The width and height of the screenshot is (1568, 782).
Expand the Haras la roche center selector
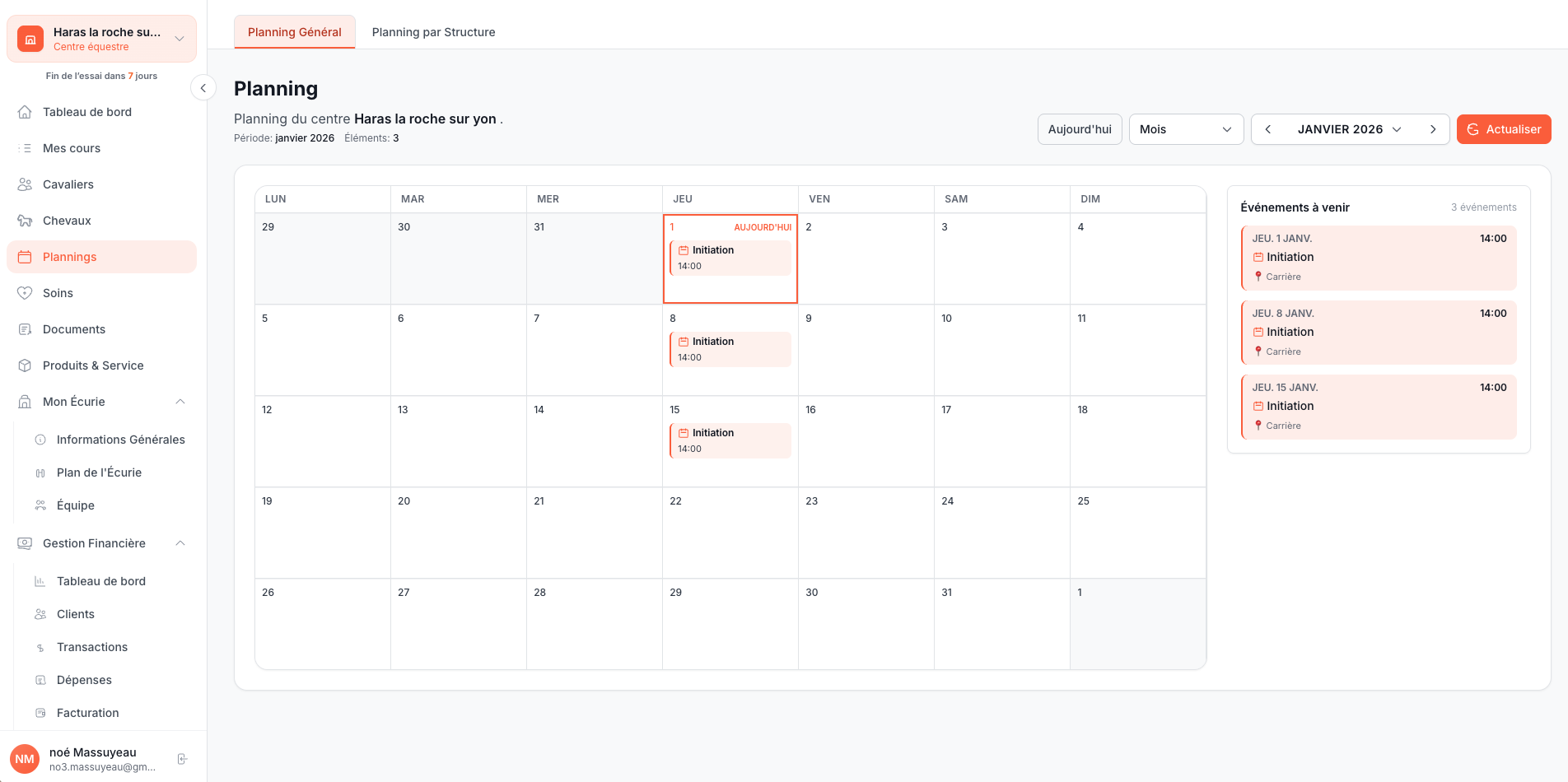tap(179, 39)
